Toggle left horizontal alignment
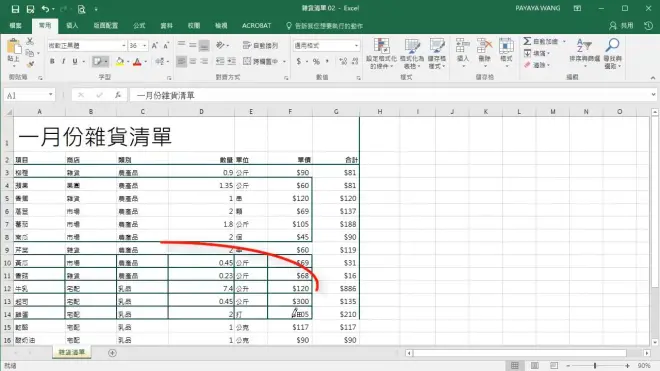The image size is (660, 371). tap(181, 61)
